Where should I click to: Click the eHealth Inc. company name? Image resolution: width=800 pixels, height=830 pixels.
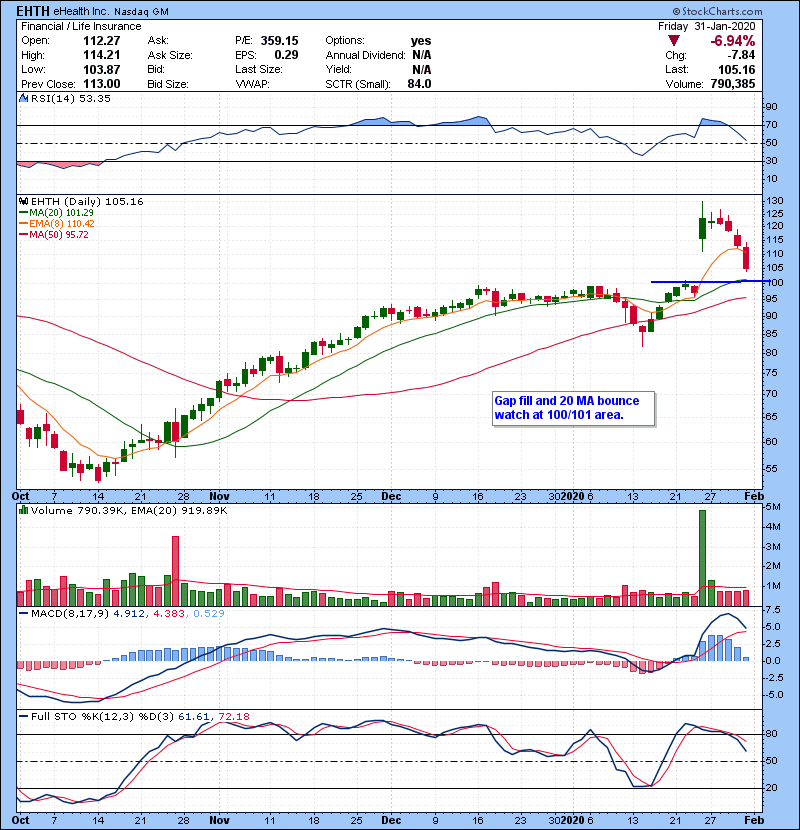coord(82,11)
